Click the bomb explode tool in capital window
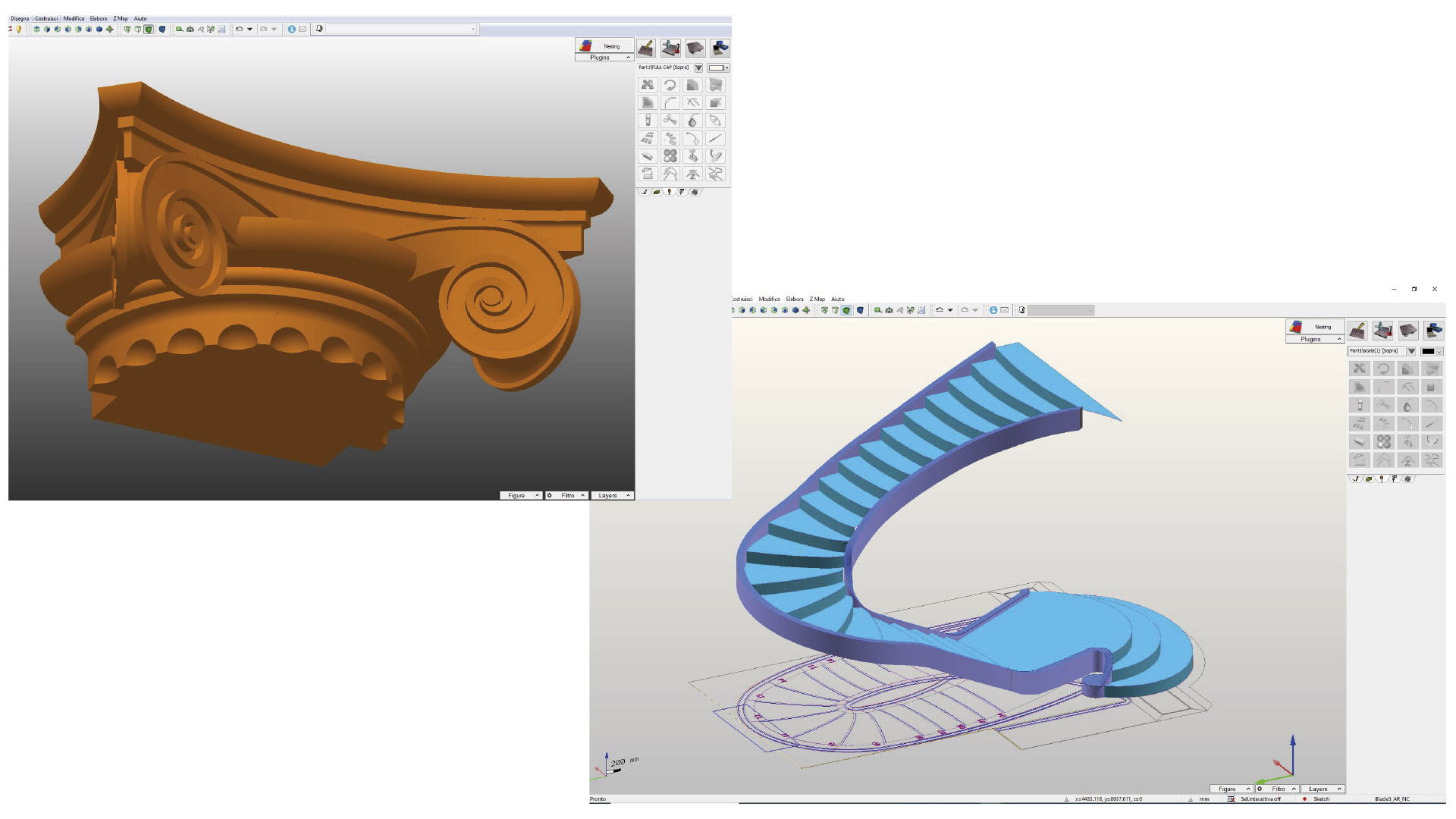1456x819 pixels. click(x=692, y=121)
